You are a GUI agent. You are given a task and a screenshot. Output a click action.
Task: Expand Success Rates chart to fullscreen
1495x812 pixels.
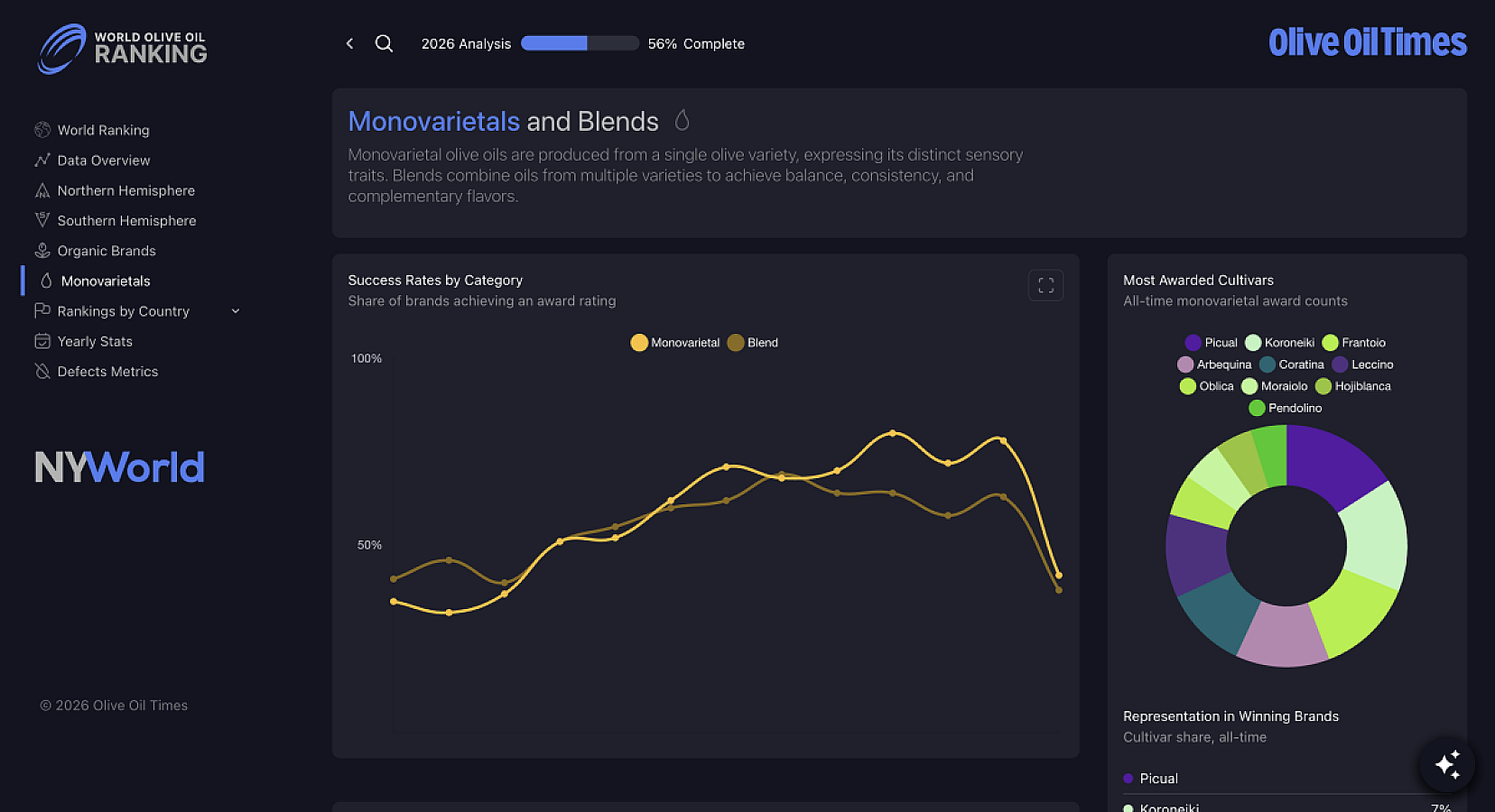(x=1045, y=285)
